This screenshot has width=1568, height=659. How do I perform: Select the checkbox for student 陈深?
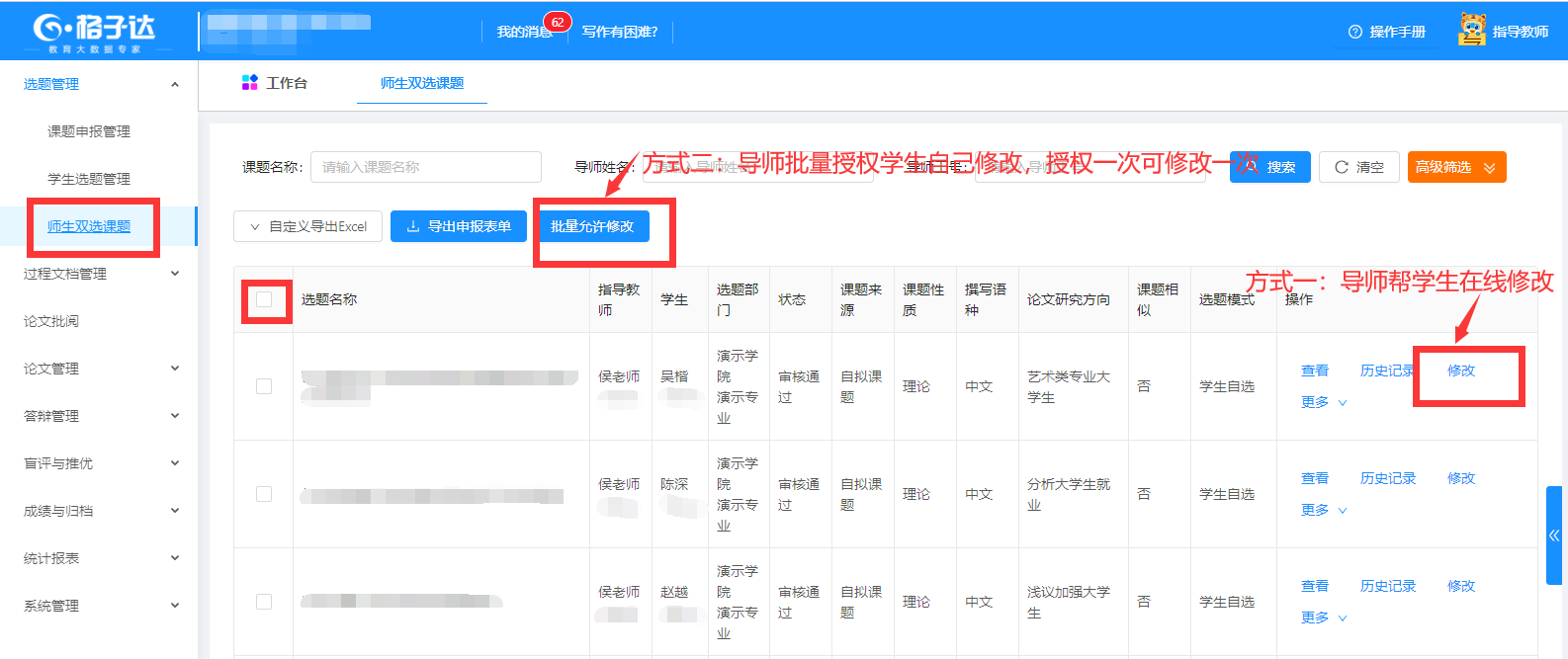pyautogui.click(x=264, y=494)
